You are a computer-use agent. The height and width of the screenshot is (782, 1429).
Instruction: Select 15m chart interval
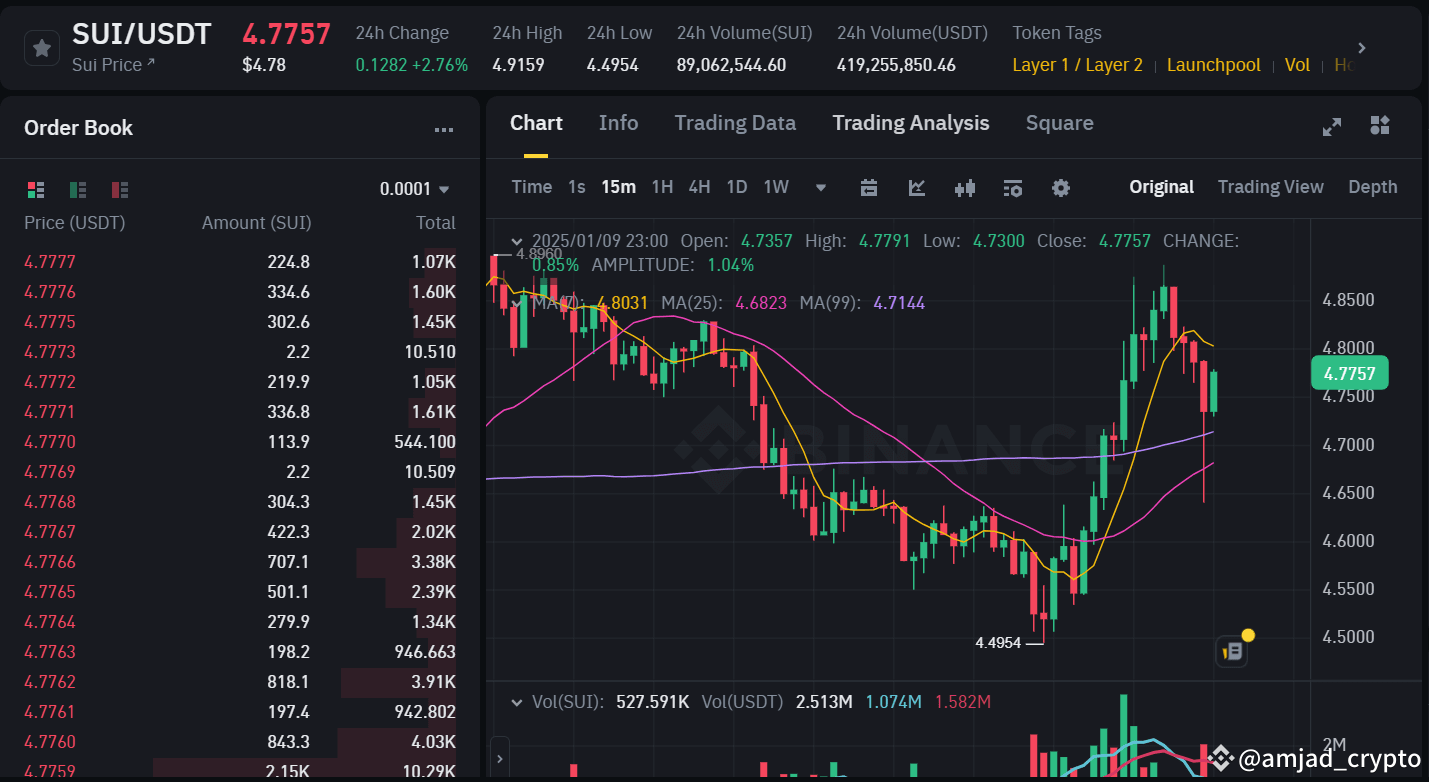[x=618, y=187]
